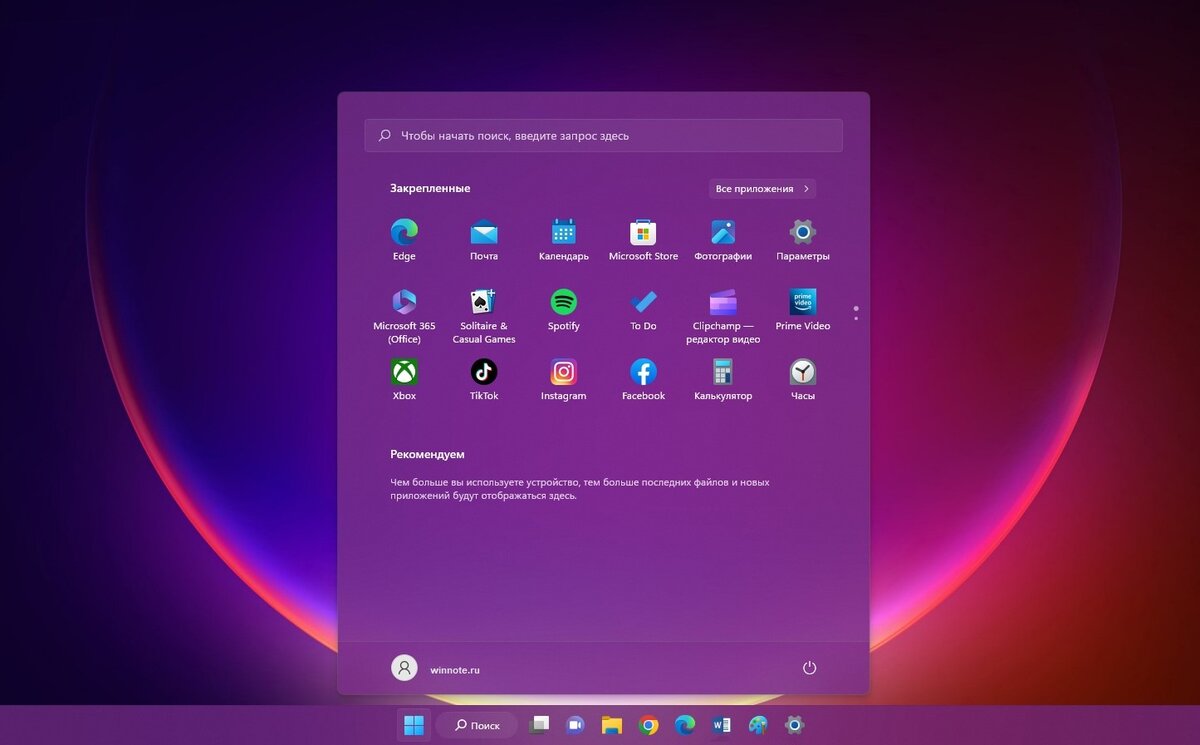Image resolution: width=1200 pixels, height=745 pixels.
Task: Open Solitaire & Casual Games
Action: [x=484, y=316]
